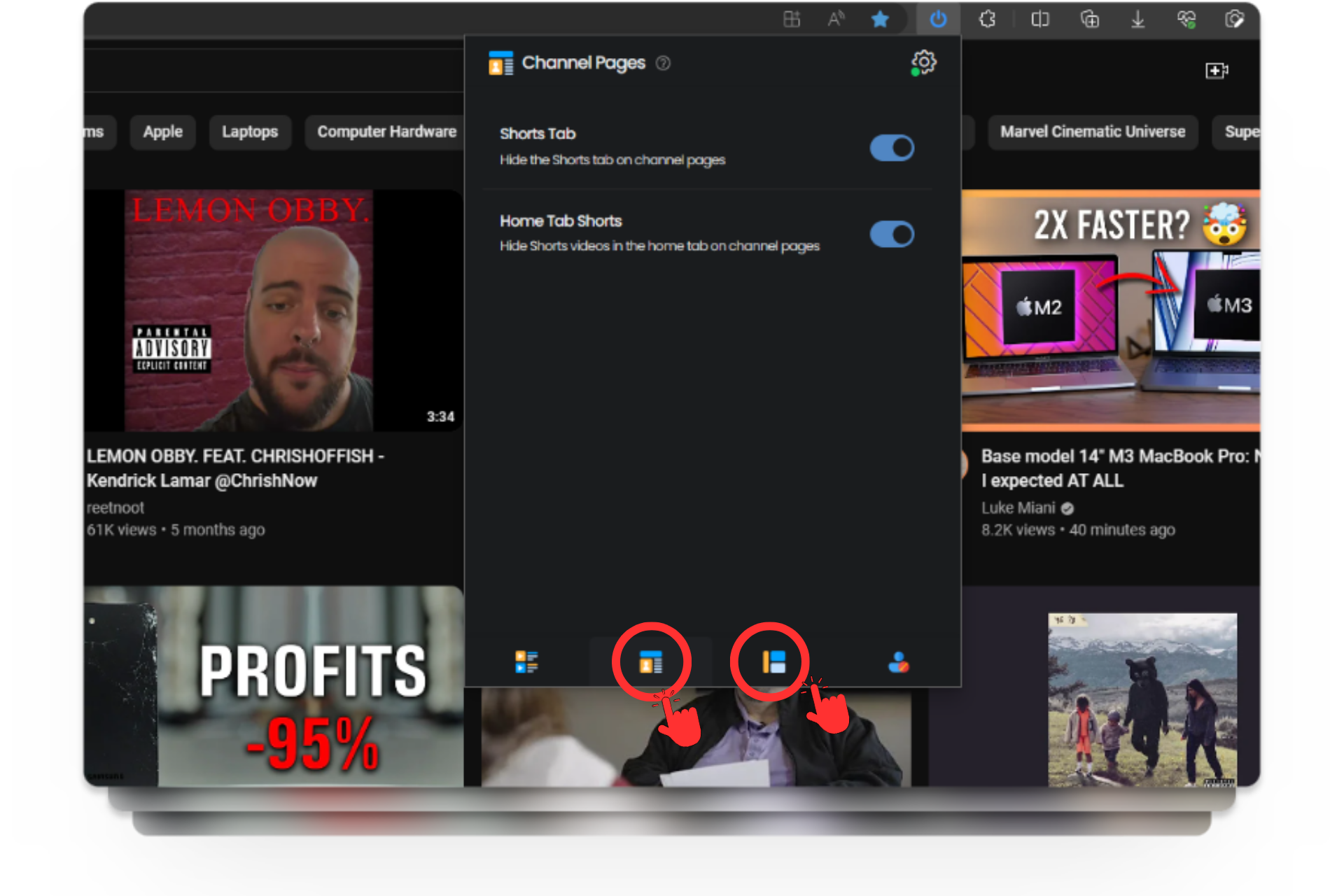This screenshot has width=1344, height=896.
Task: Open the Luke Miani channel link
Action: (x=1018, y=507)
